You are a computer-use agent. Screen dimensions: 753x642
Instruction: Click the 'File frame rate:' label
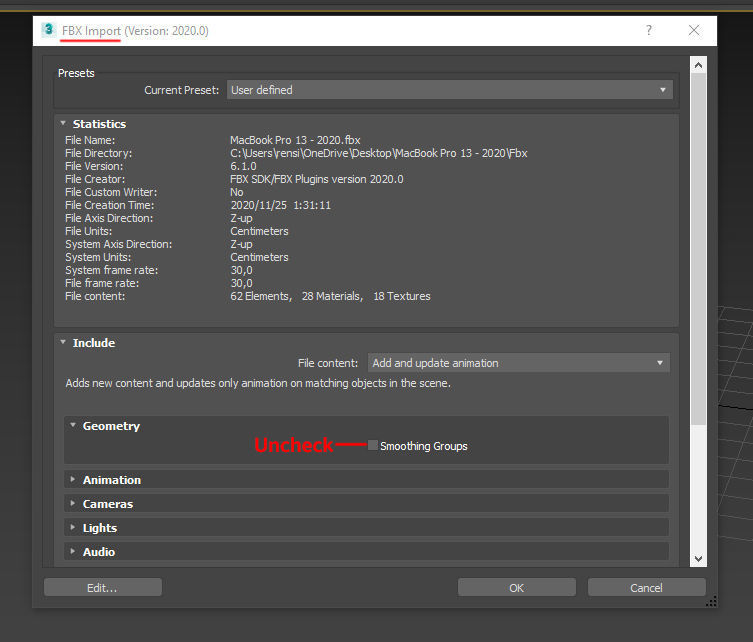click(x=102, y=283)
